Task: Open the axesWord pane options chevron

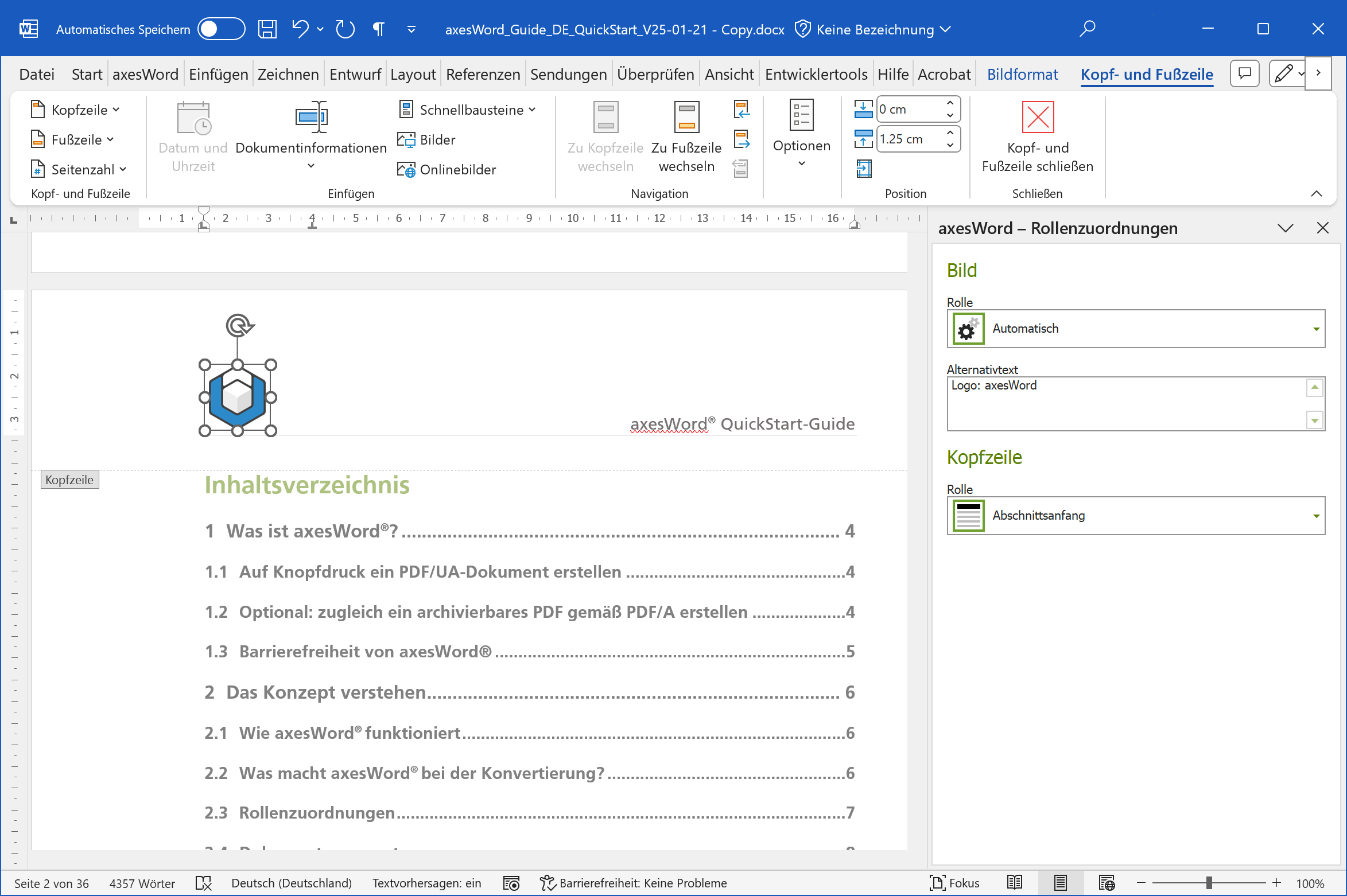Action: pos(1286,228)
